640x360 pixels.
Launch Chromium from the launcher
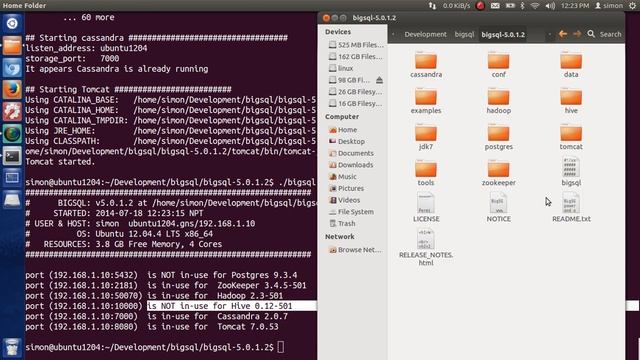click(x=12, y=68)
